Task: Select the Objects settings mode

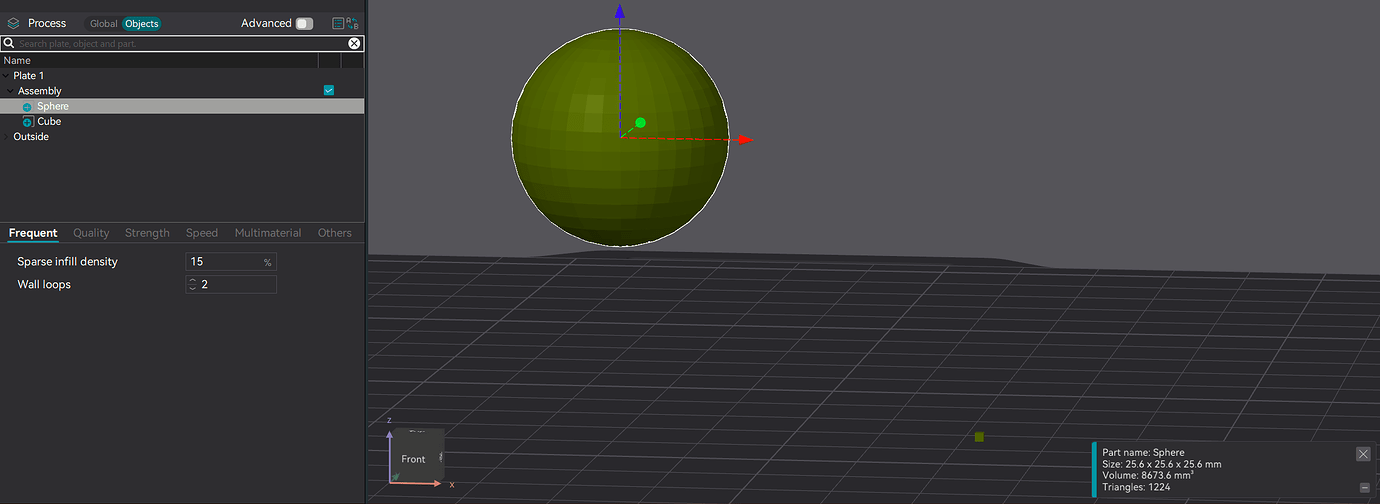Action: (x=141, y=23)
